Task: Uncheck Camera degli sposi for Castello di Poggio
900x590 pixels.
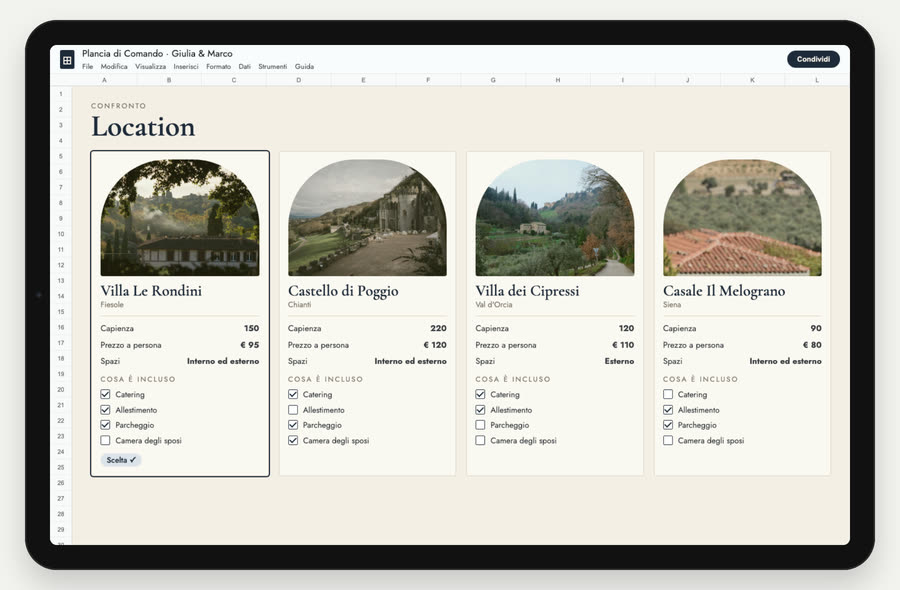Action: [293, 440]
